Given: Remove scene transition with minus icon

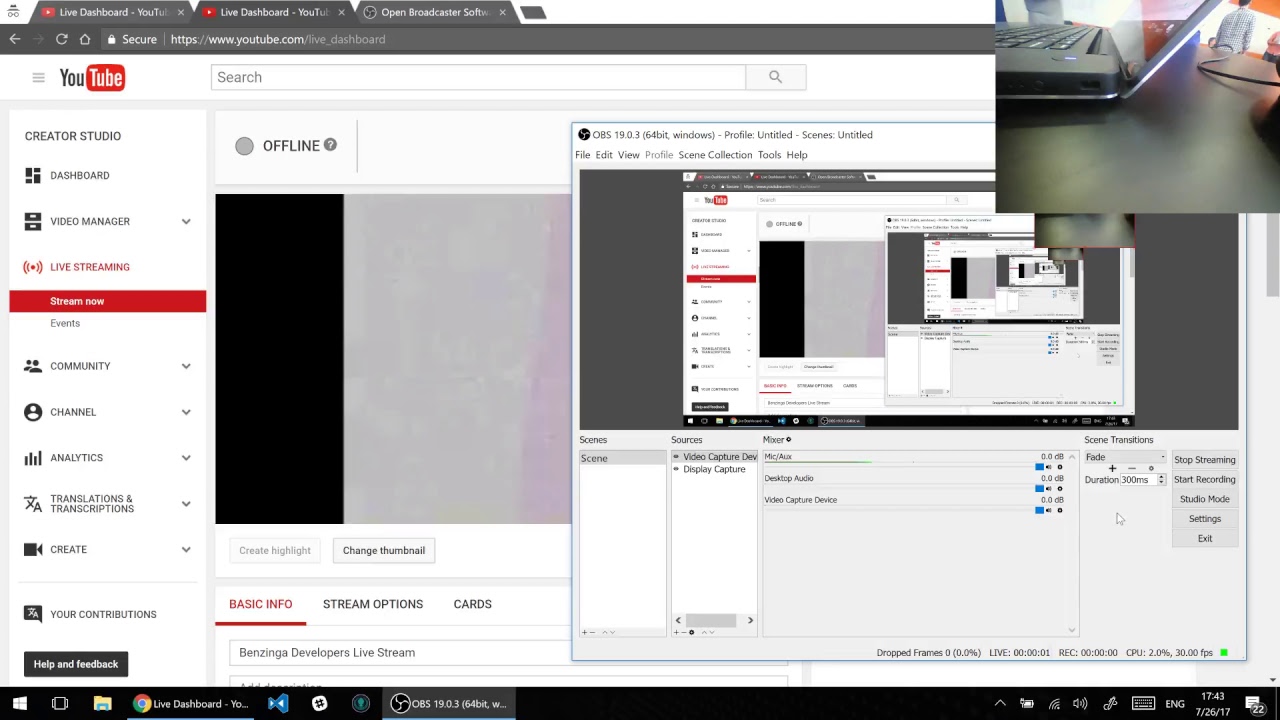Looking at the screenshot, I should tap(1132, 469).
